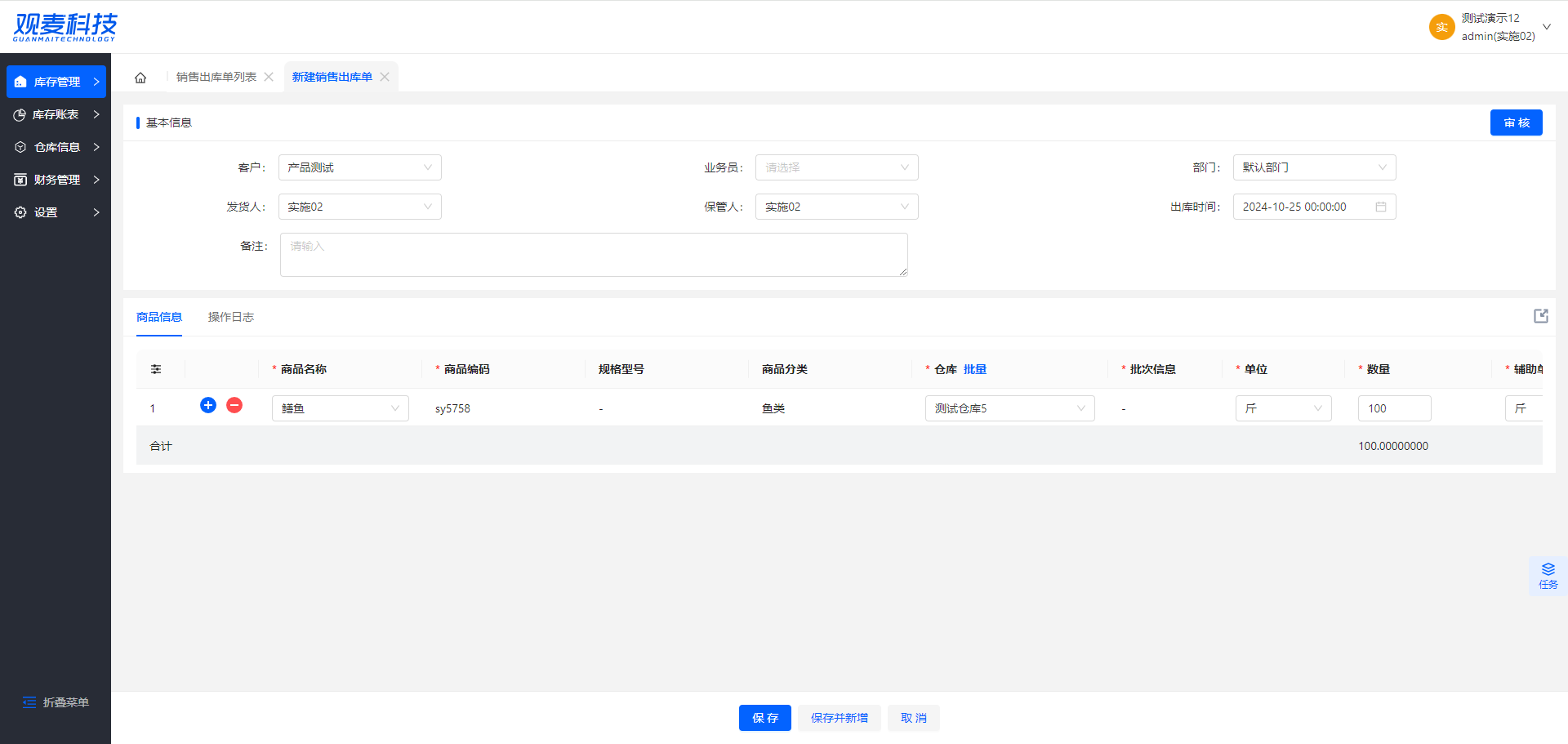The image size is (1568, 744).
Task: Click the 库存管理 sidebar icon
Action: click(x=20, y=82)
